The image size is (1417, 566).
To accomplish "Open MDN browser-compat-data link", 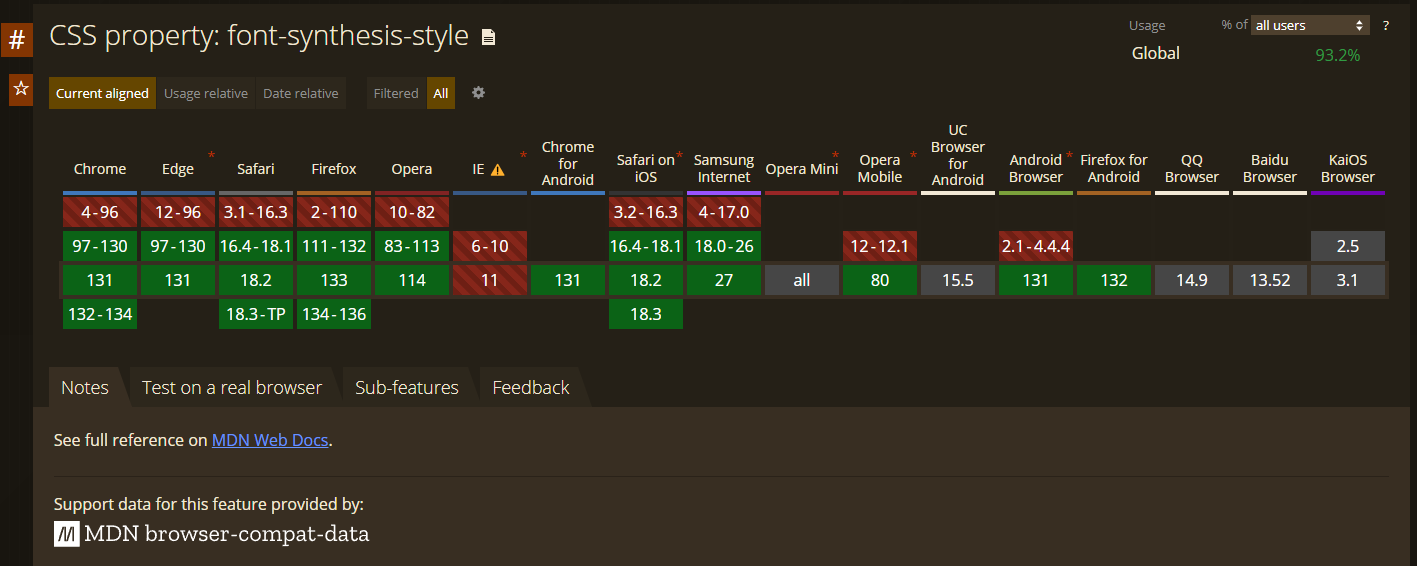I will 212,534.
